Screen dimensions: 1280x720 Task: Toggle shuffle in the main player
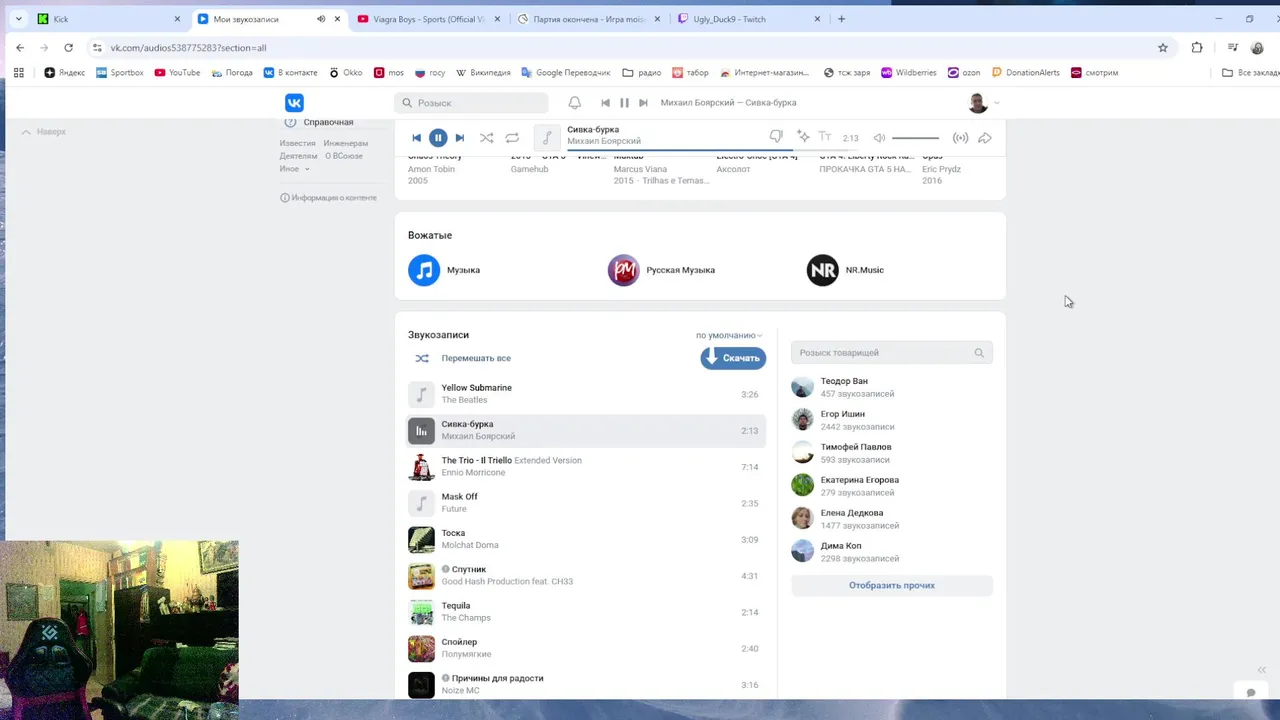(x=486, y=138)
